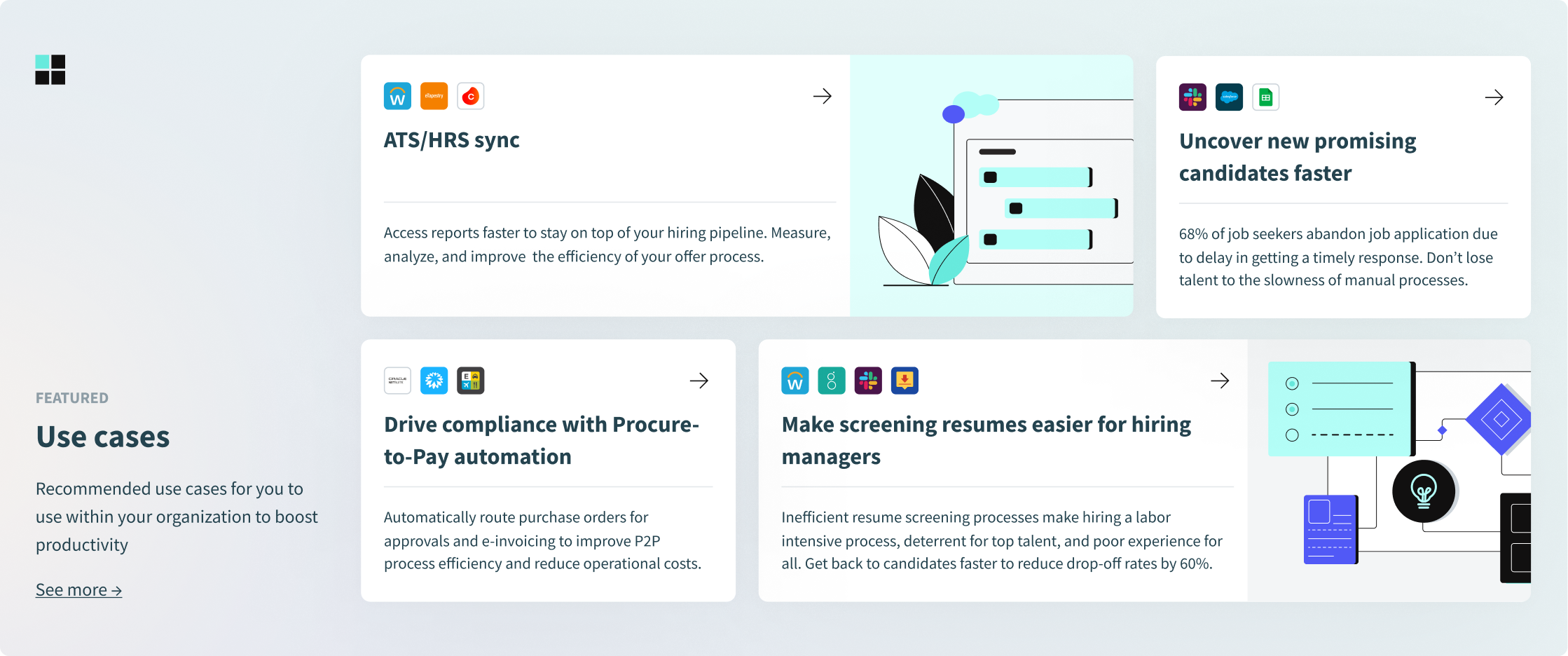Open the Coupa app icon
This screenshot has height=656, width=1568.
[471, 96]
